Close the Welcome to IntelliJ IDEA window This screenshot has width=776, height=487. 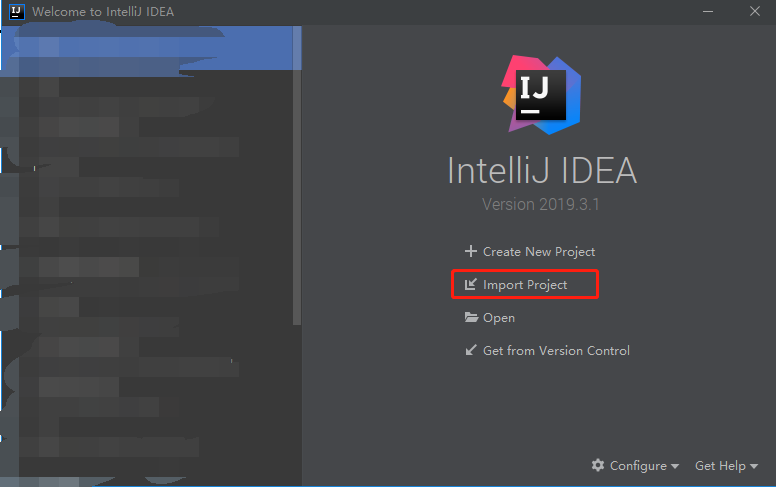point(755,12)
